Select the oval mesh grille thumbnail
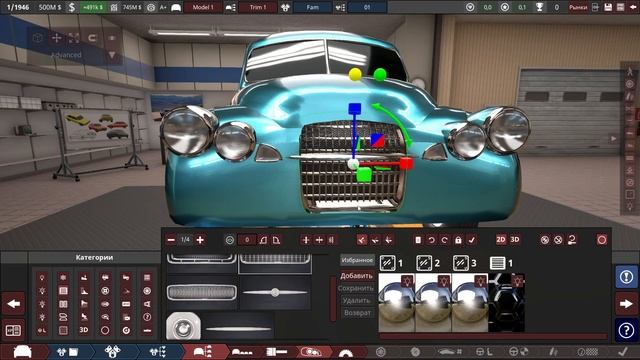The height and width of the screenshot is (360, 640). click(x=202, y=293)
